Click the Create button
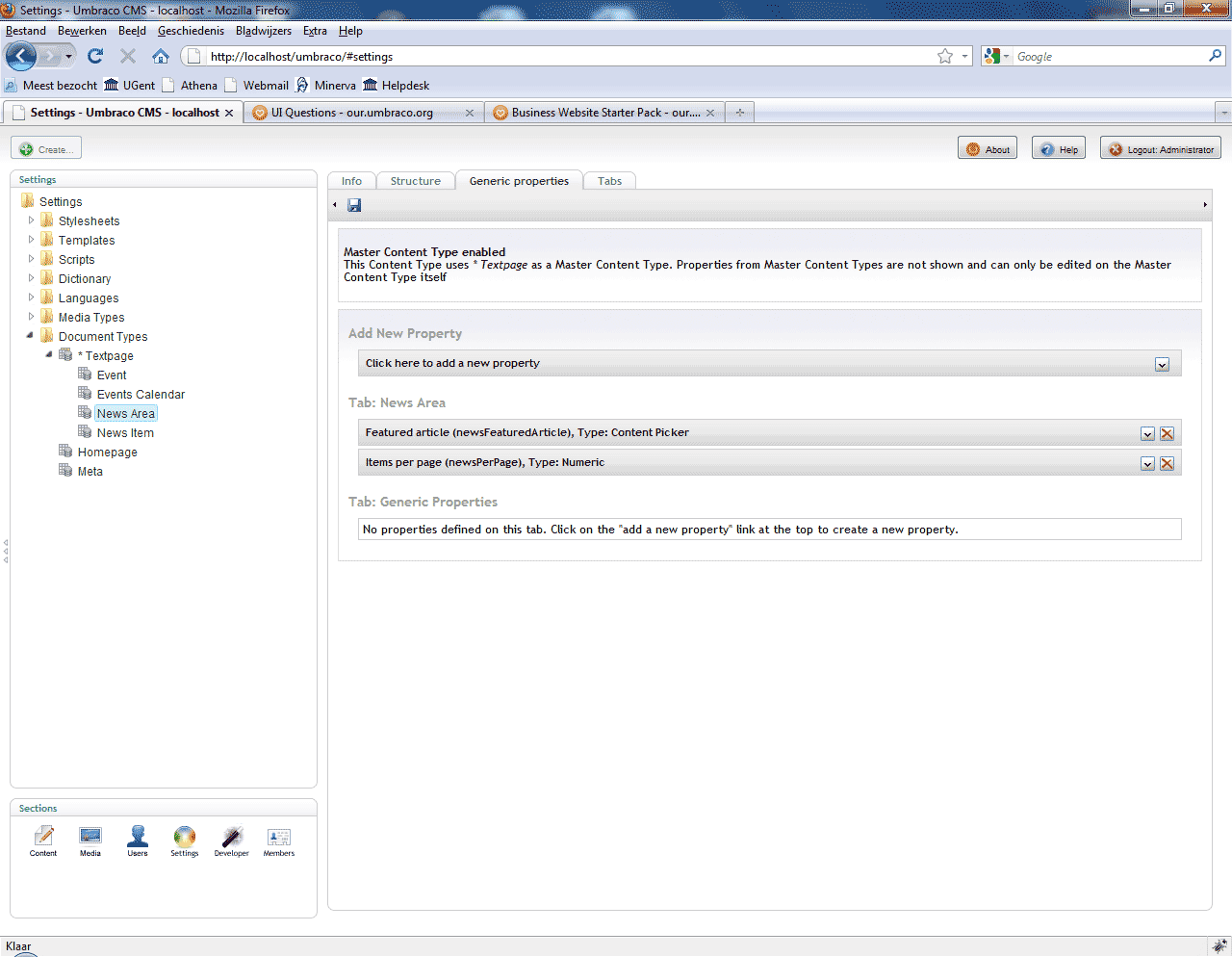Viewport: 1232px width, 957px height. (x=46, y=149)
